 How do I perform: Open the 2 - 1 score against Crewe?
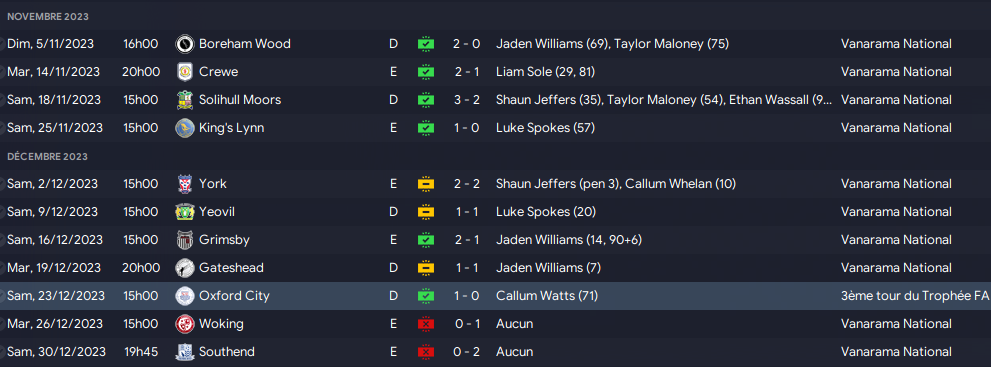[466, 72]
